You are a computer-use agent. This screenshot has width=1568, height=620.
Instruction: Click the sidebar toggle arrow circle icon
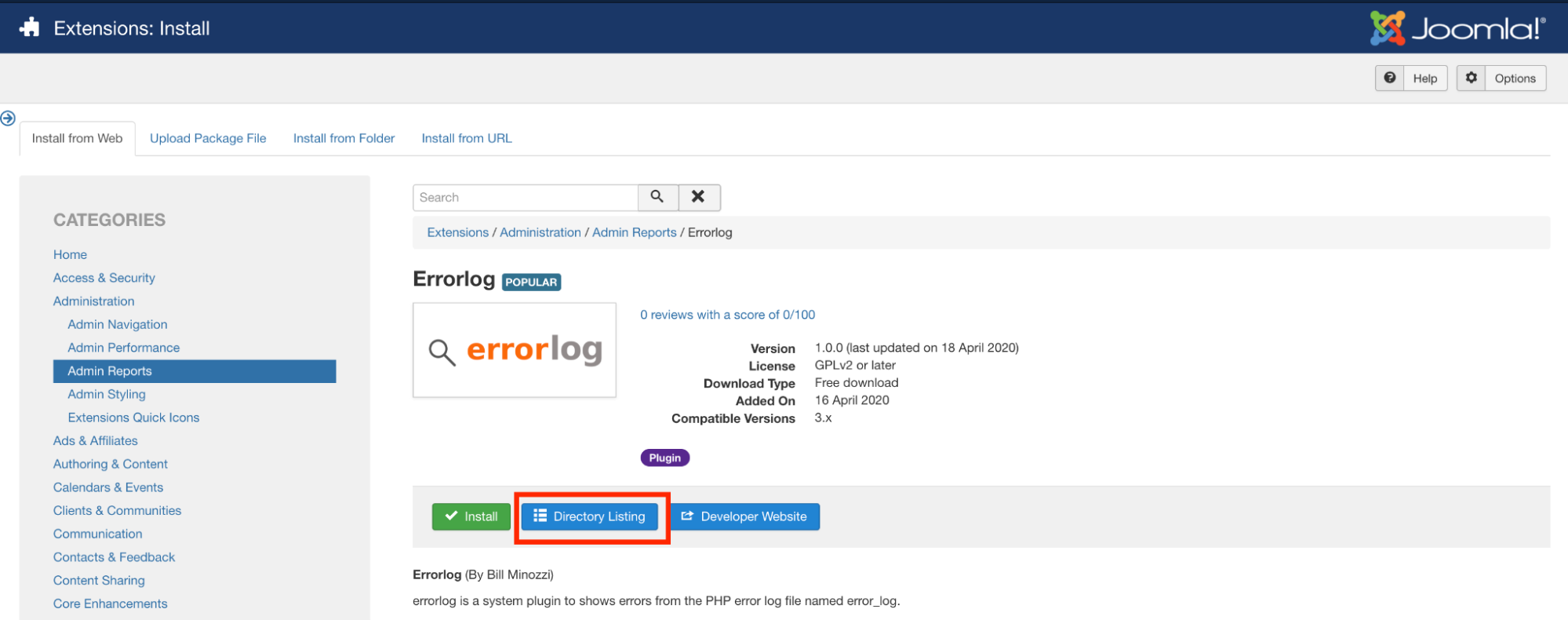[8, 119]
